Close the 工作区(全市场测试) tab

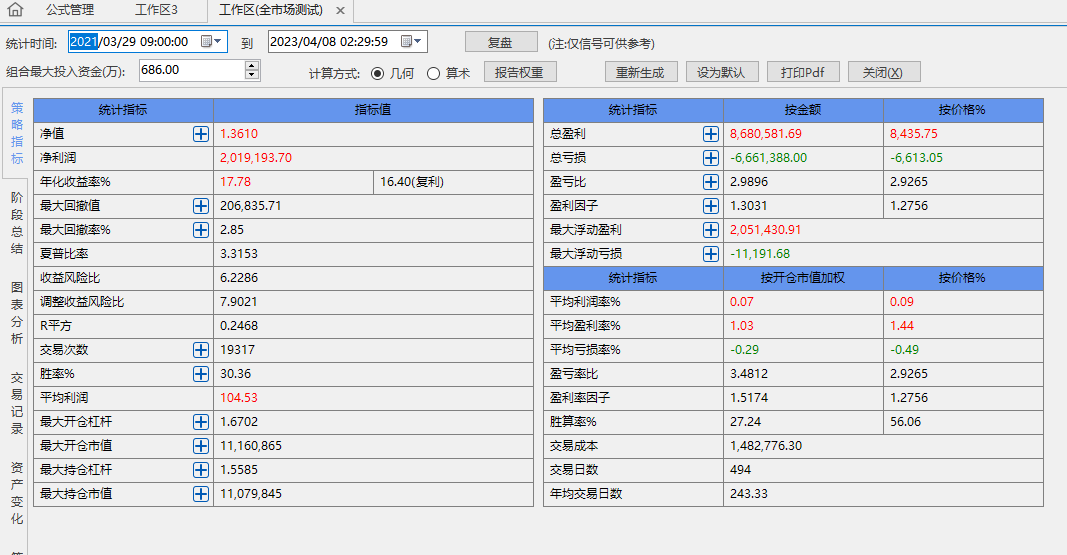[x=340, y=11]
